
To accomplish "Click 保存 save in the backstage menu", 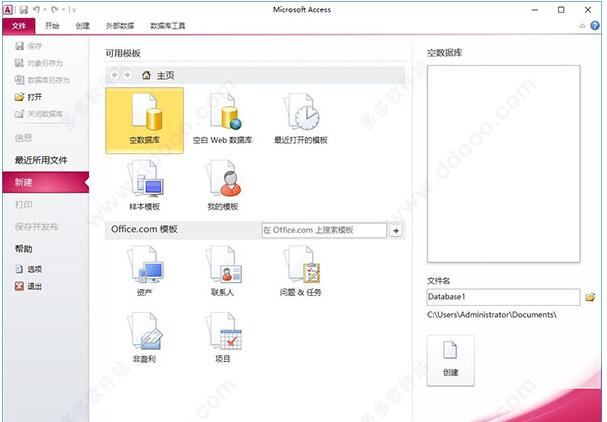I will click(28, 46).
